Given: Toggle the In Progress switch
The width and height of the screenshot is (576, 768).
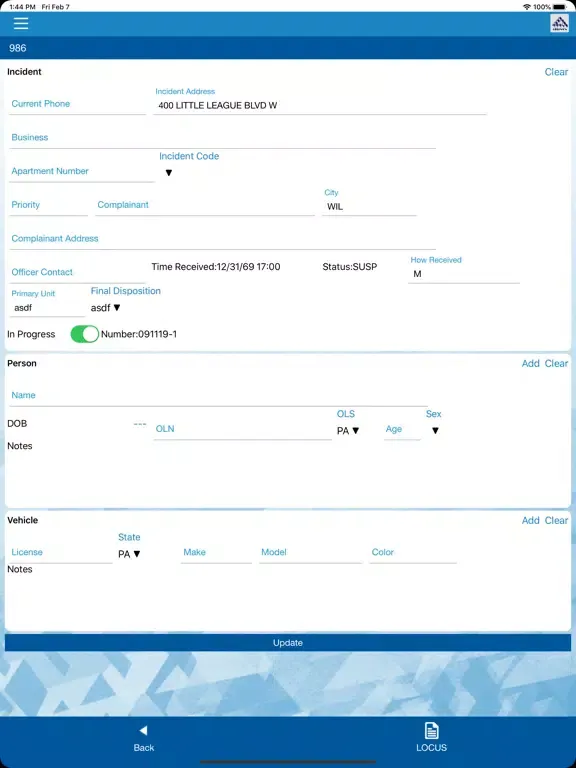Looking at the screenshot, I should pos(85,334).
